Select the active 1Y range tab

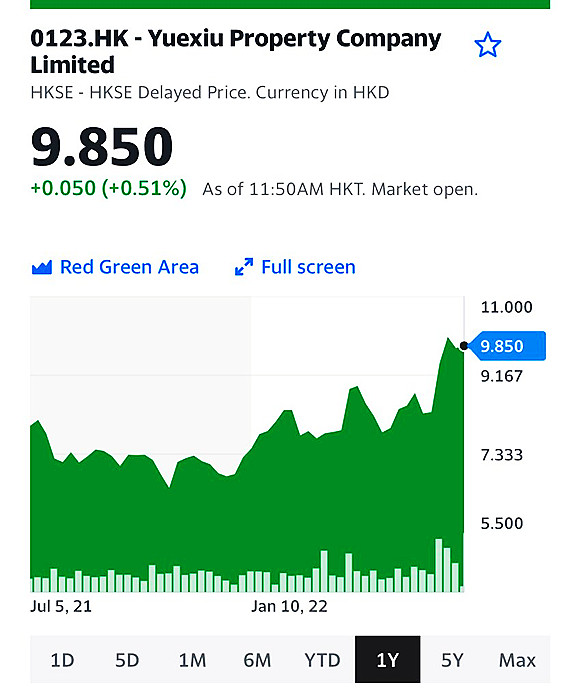[x=388, y=660]
